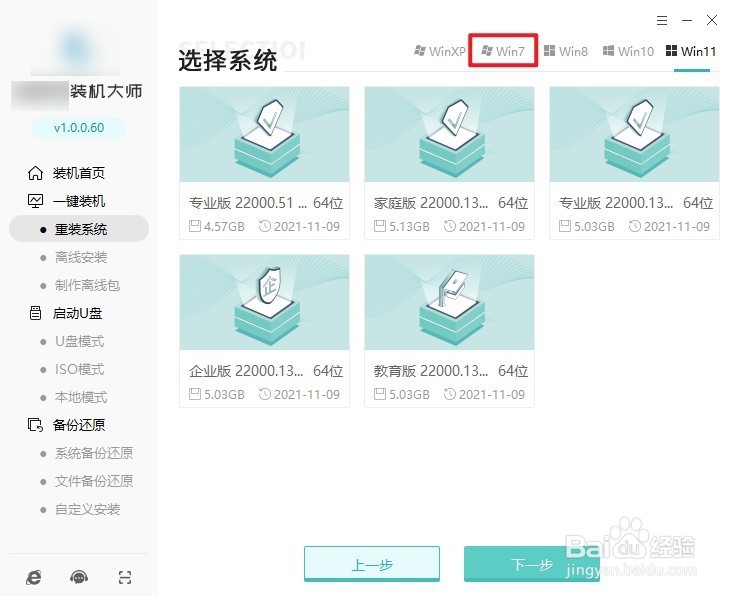
Task: Select U盘模式 in sidebar
Action: pyautogui.click(x=79, y=341)
